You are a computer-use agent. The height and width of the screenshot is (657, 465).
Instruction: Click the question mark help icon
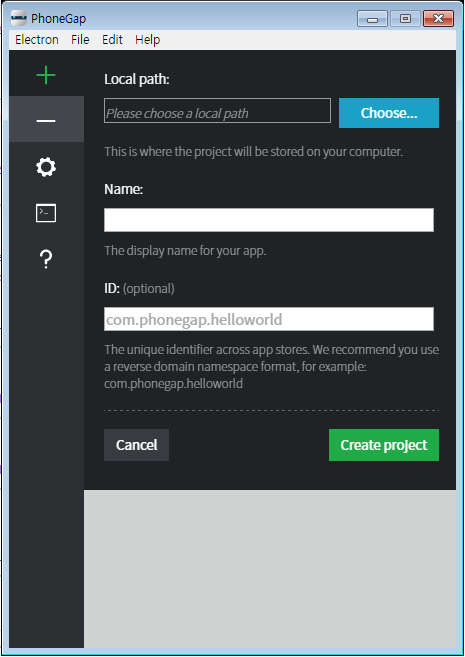[46, 259]
